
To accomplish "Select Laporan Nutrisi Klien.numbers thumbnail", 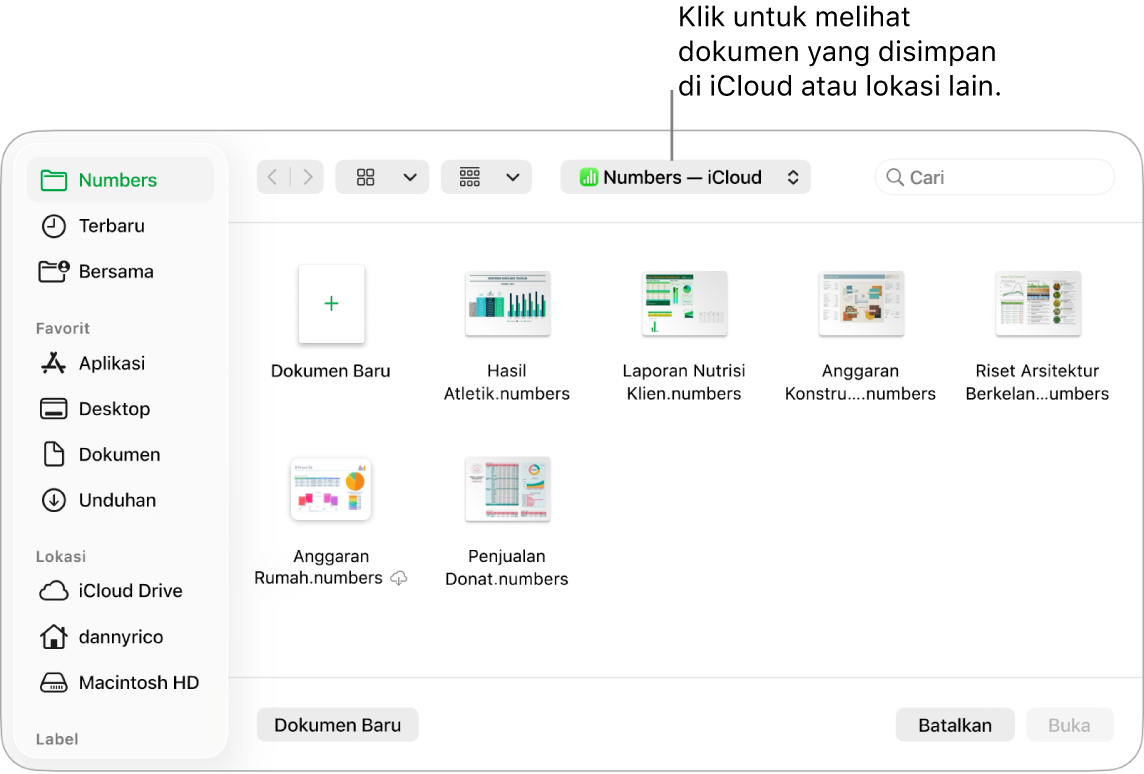I will 684,303.
